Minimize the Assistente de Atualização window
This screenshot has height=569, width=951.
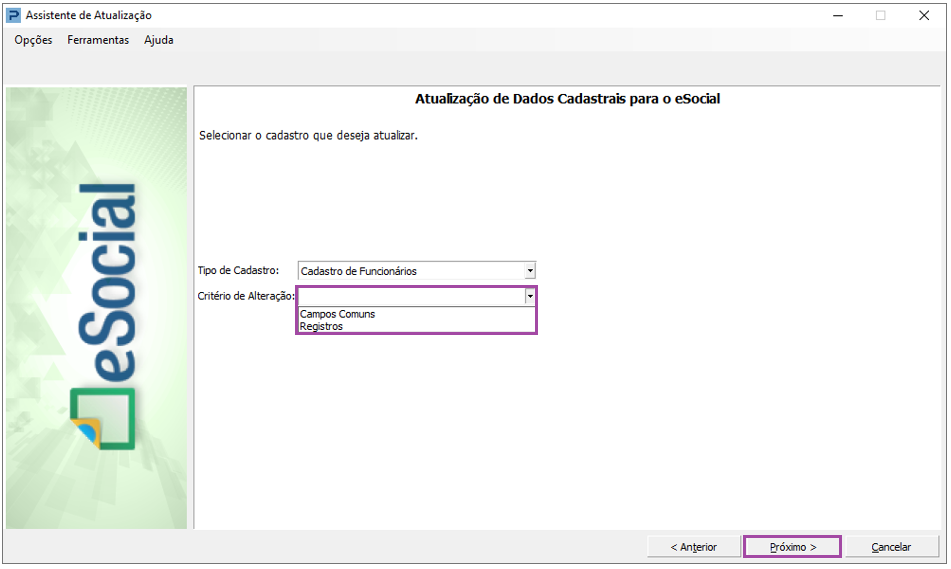(838, 15)
